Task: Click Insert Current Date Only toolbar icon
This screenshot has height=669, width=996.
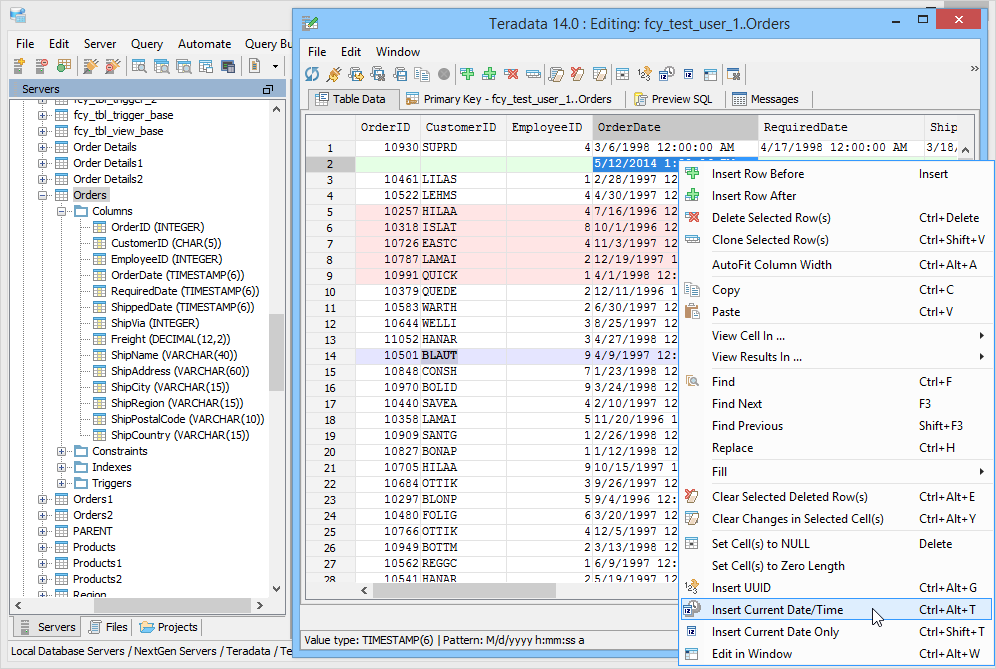Action: (689, 74)
